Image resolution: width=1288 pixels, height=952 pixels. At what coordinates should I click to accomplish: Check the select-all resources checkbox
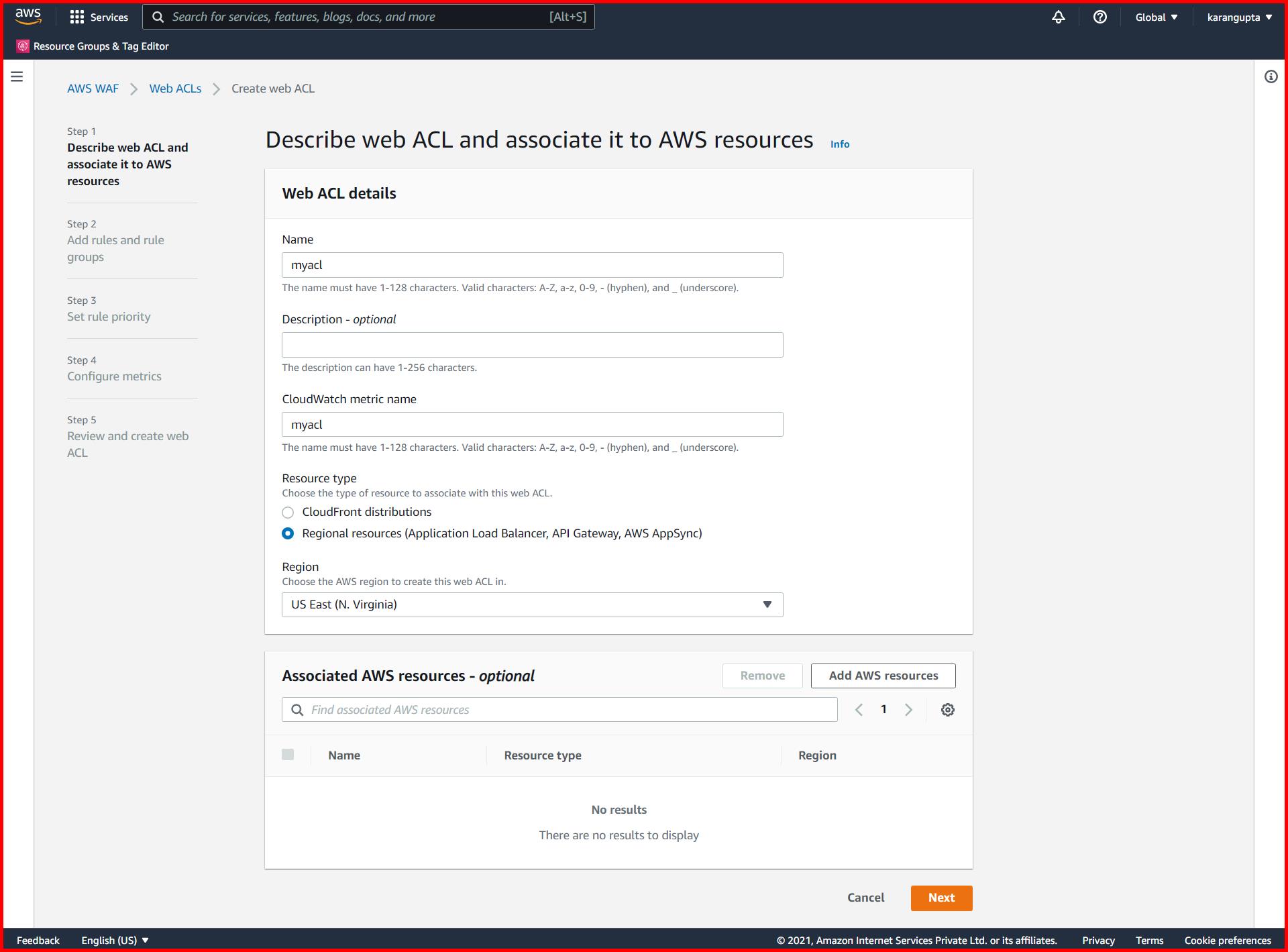point(288,755)
